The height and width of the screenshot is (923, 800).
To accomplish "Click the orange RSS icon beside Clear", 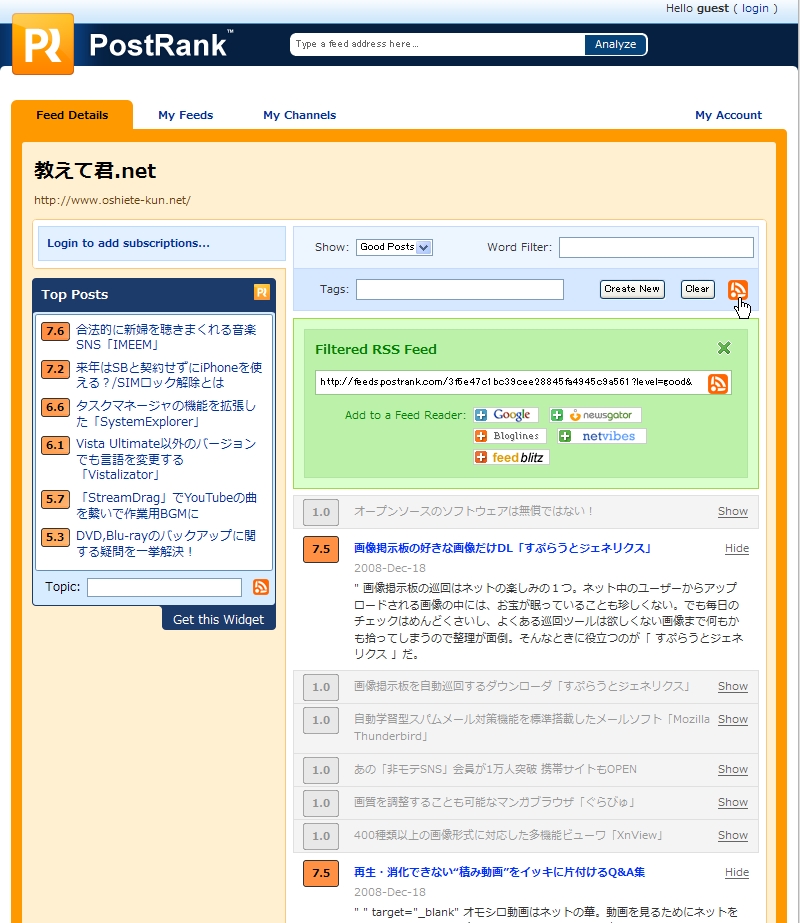I will [737, 290].
